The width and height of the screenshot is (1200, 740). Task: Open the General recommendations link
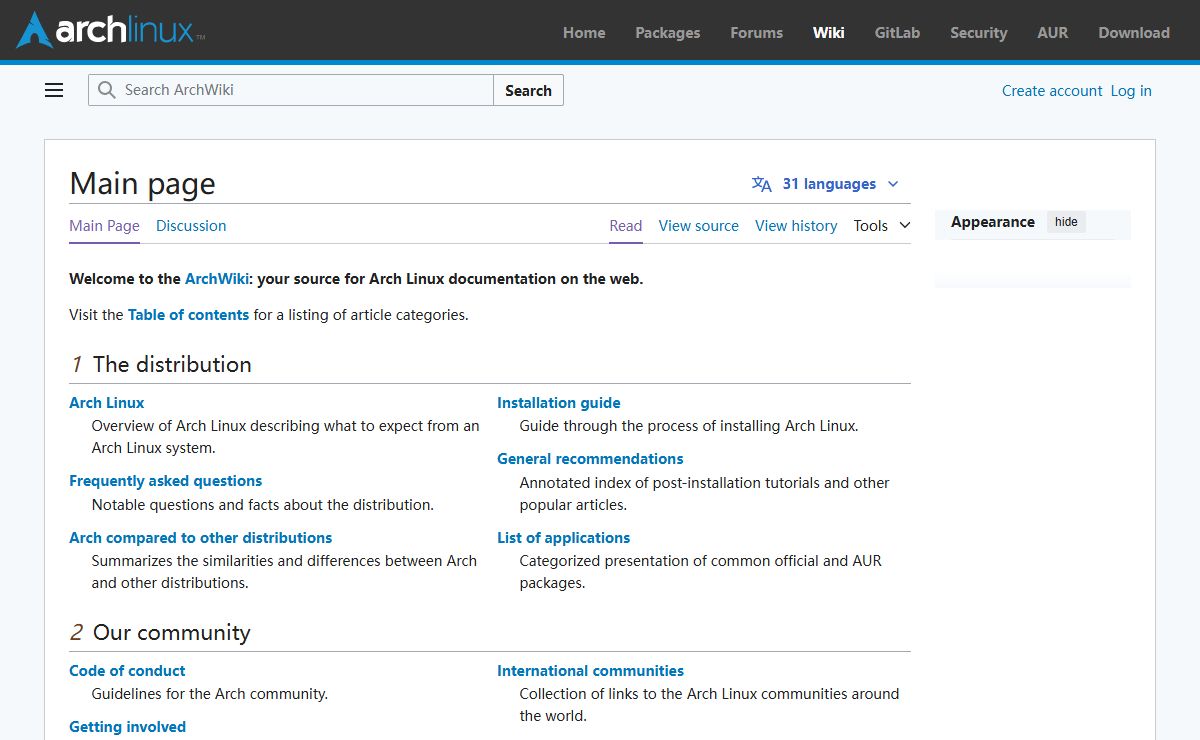point(590,459)
